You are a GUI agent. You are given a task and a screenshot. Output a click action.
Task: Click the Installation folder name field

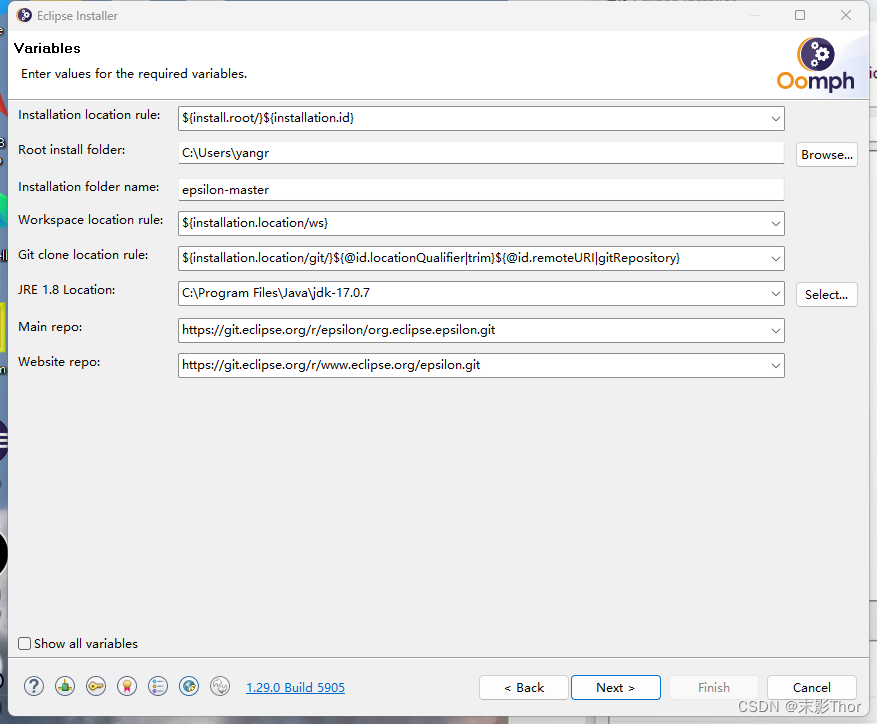click(x=481, y=190)
